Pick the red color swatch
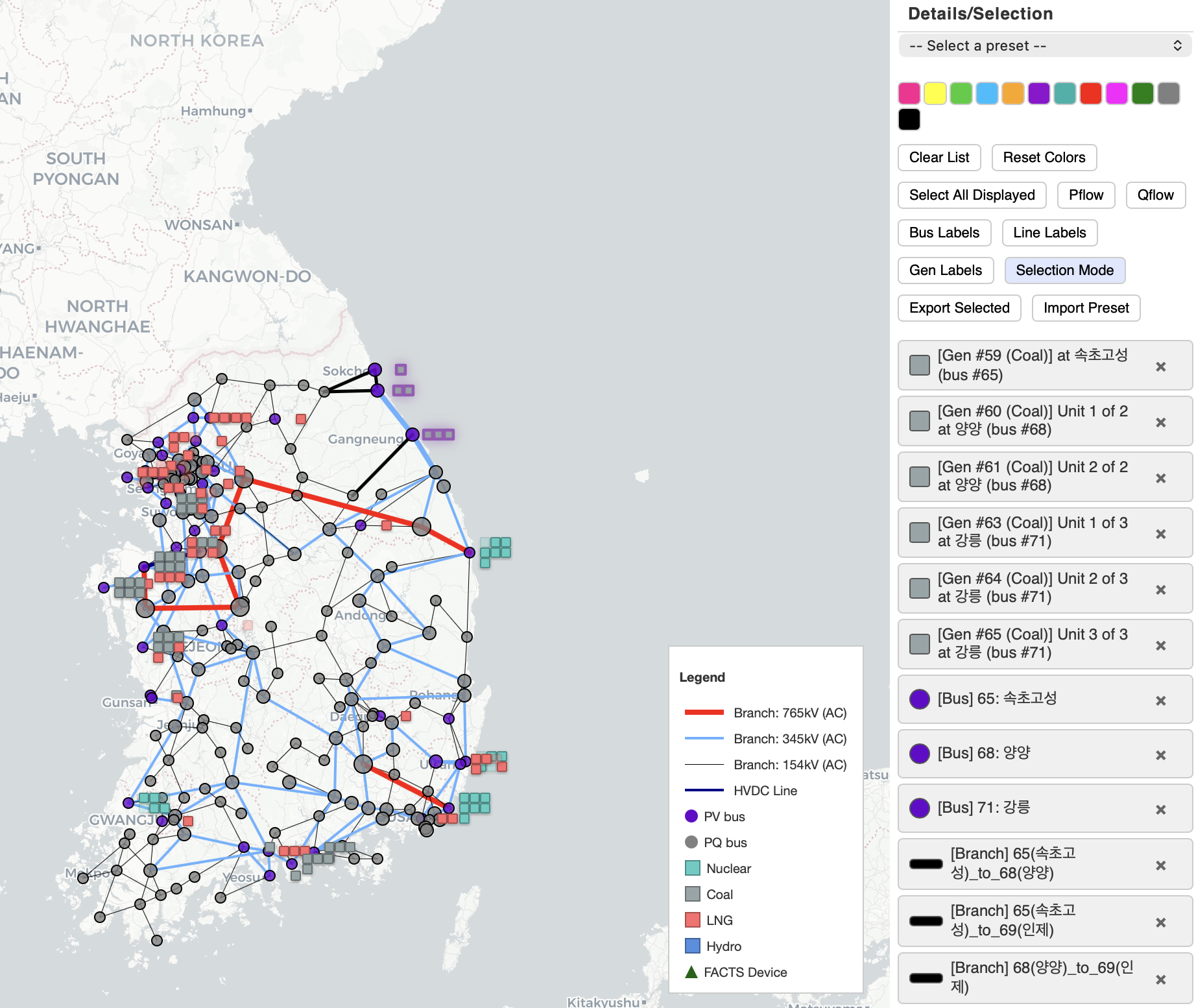This screenshot has width=1196, height=1008. (x=1090, y=93)
